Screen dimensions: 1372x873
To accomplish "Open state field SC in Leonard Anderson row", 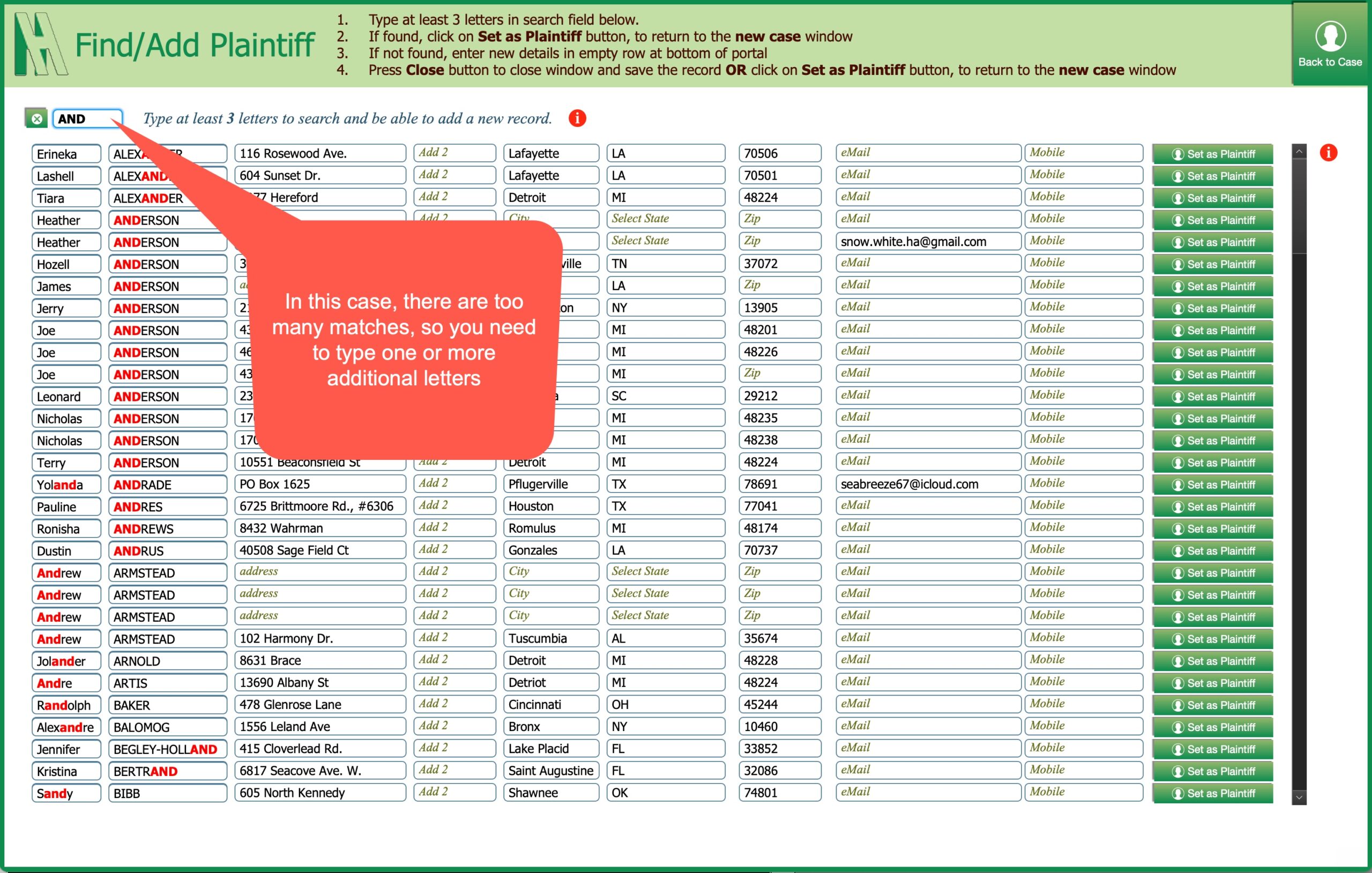I will pyautogui.click(x=666, y=396).
